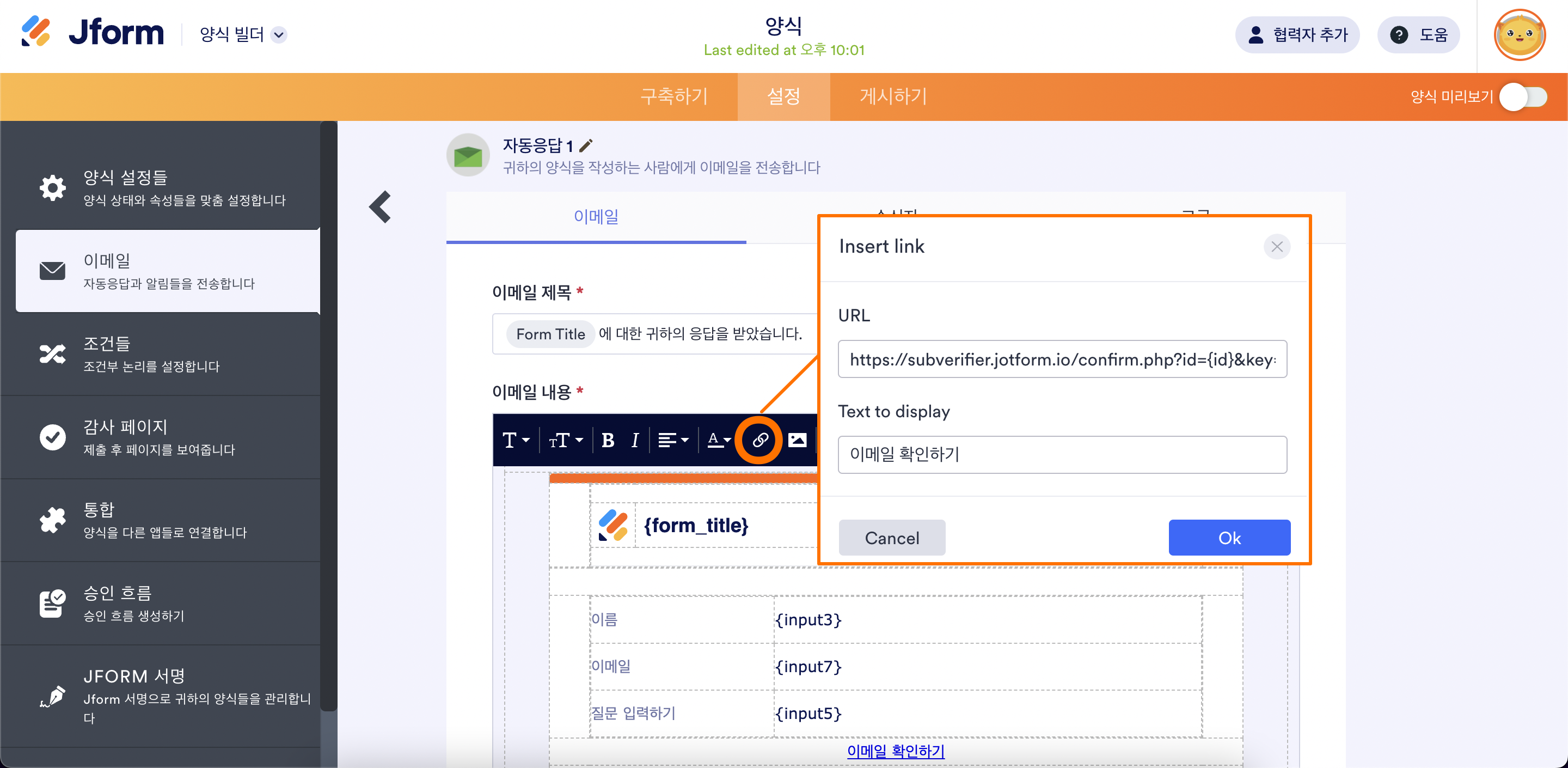
Task: Click the URL input field
Action: tap(1062, 359)
